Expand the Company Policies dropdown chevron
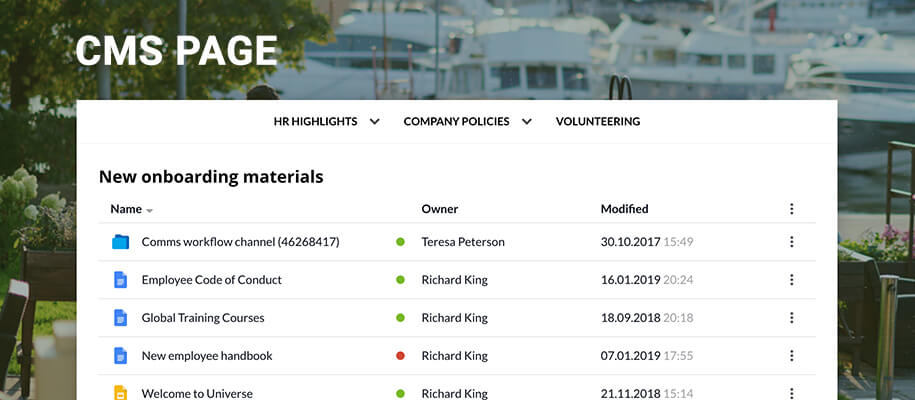This screenshot has width=915, height=400. pos(526,122)
